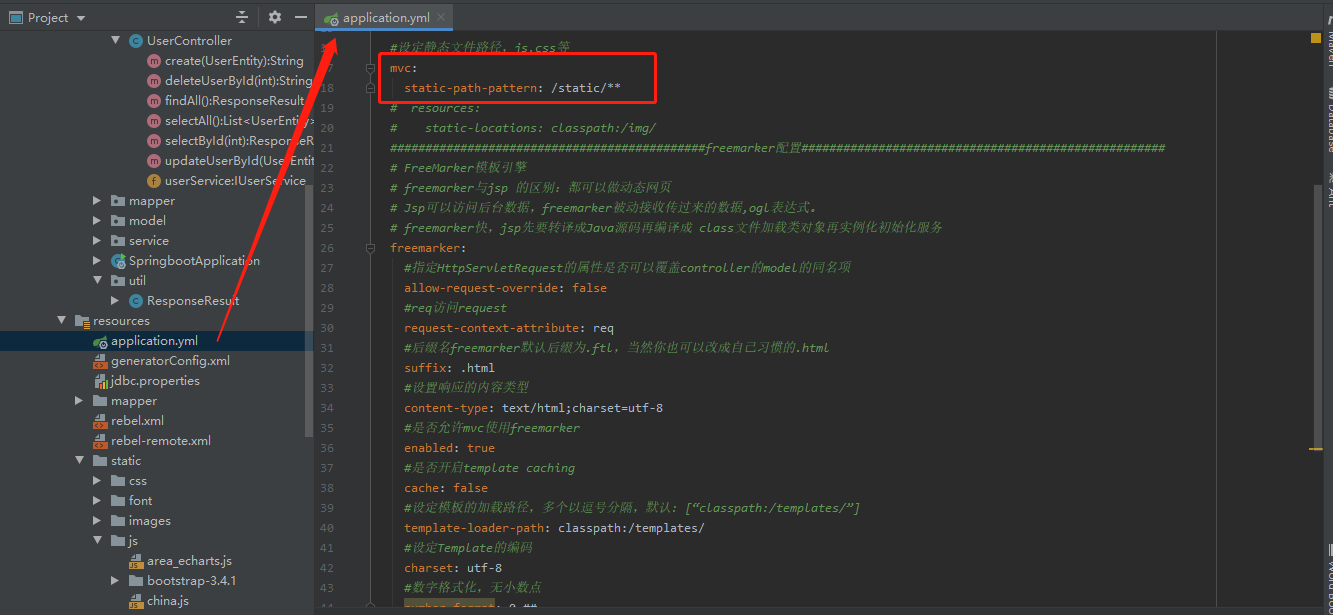
Task: Click the Collapse All icon in Project toolbar
Action: 241,16
